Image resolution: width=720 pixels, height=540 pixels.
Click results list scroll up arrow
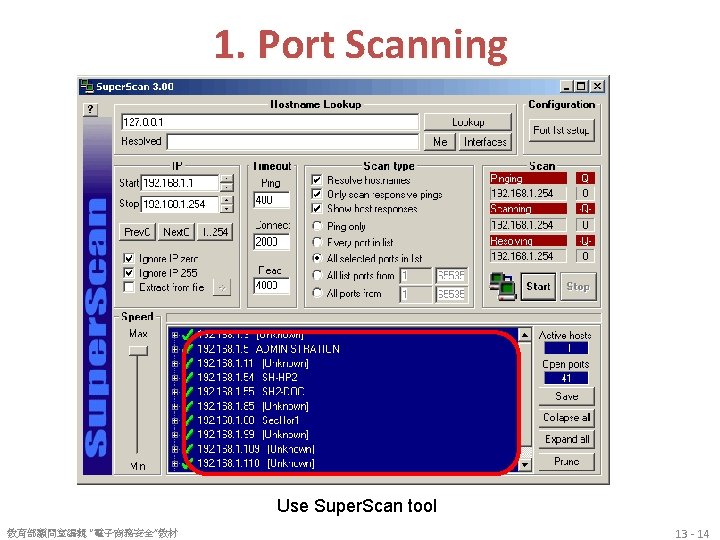coord(524,335)
